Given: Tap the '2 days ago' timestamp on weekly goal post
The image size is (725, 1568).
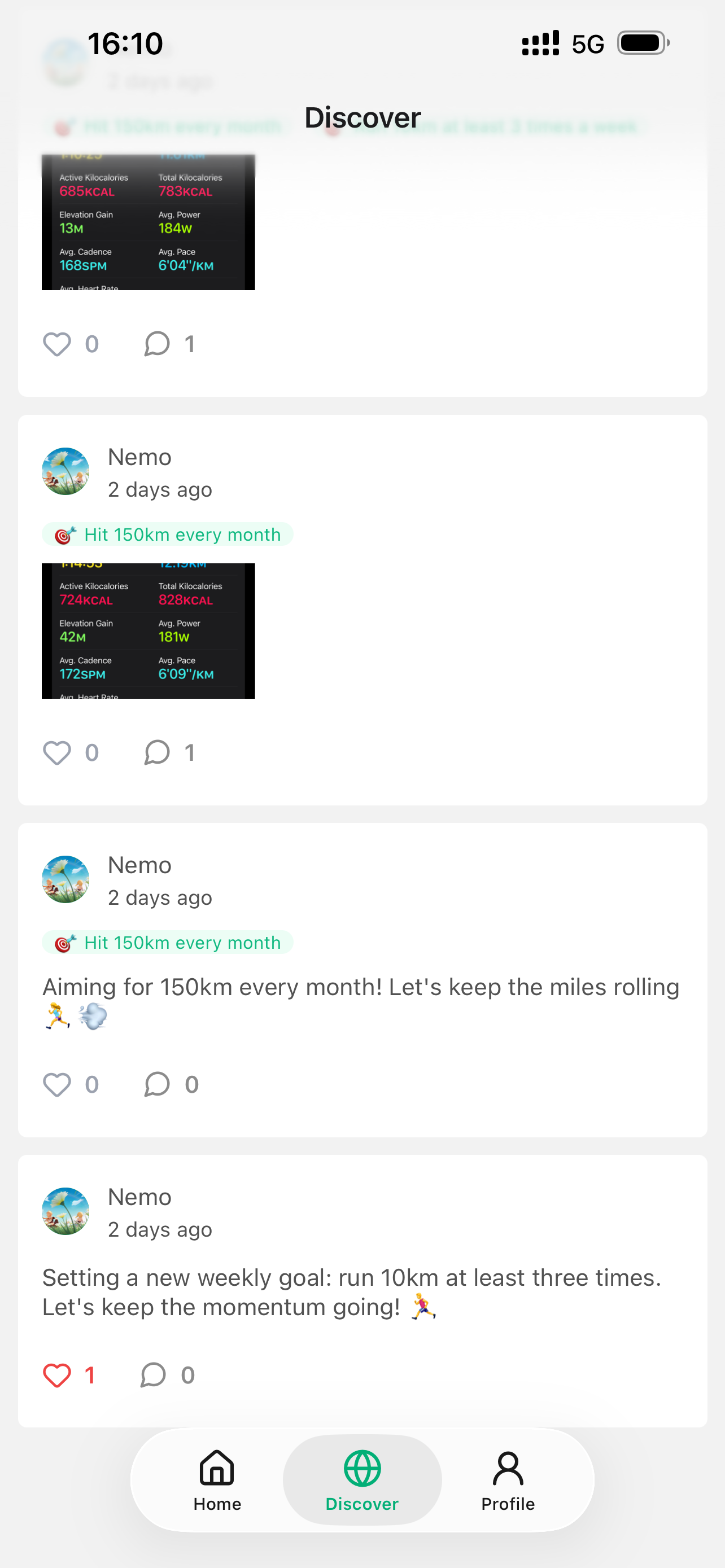Looking at the screenshot, I should point(160,1229).
